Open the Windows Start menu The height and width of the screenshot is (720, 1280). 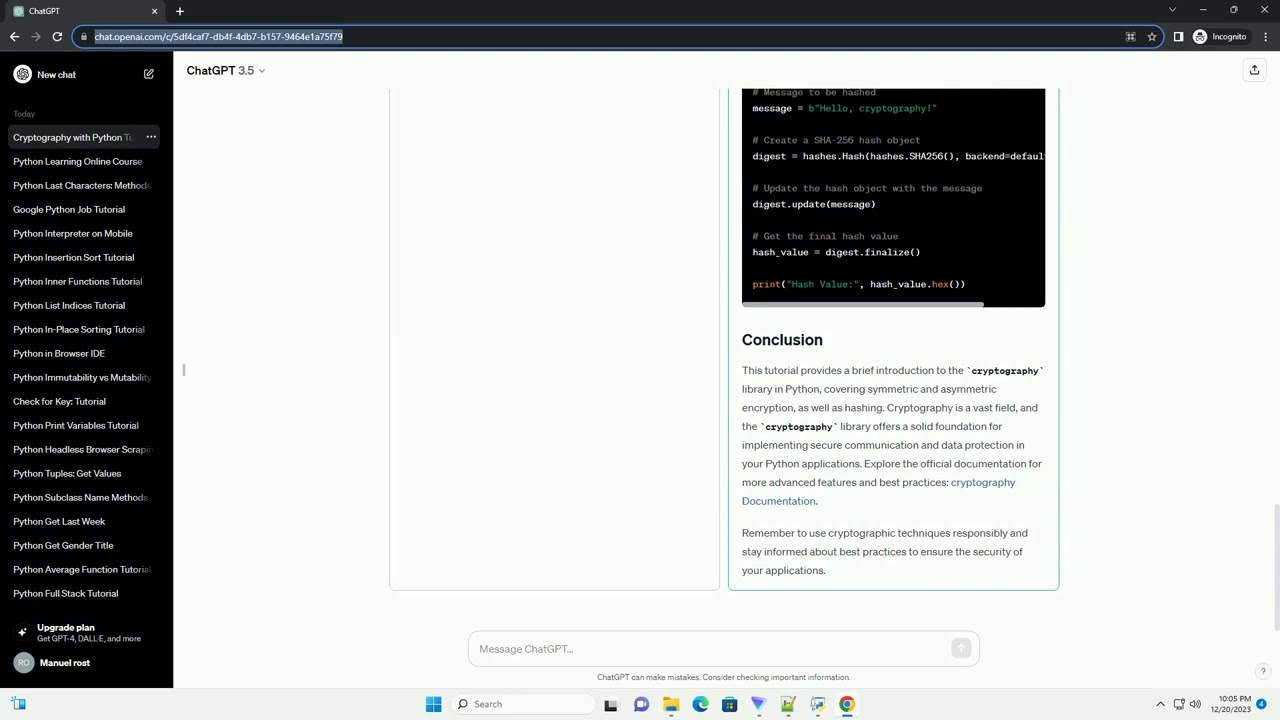point(433,704)
